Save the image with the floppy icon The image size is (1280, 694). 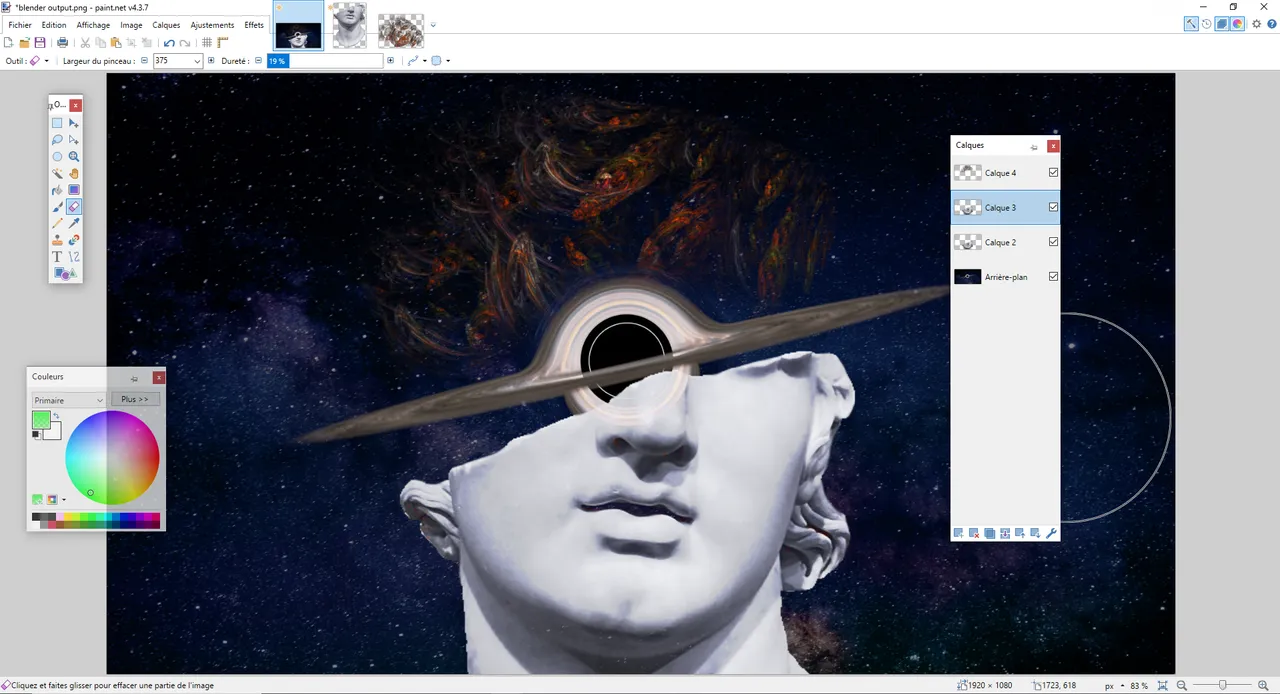(40, 43)
